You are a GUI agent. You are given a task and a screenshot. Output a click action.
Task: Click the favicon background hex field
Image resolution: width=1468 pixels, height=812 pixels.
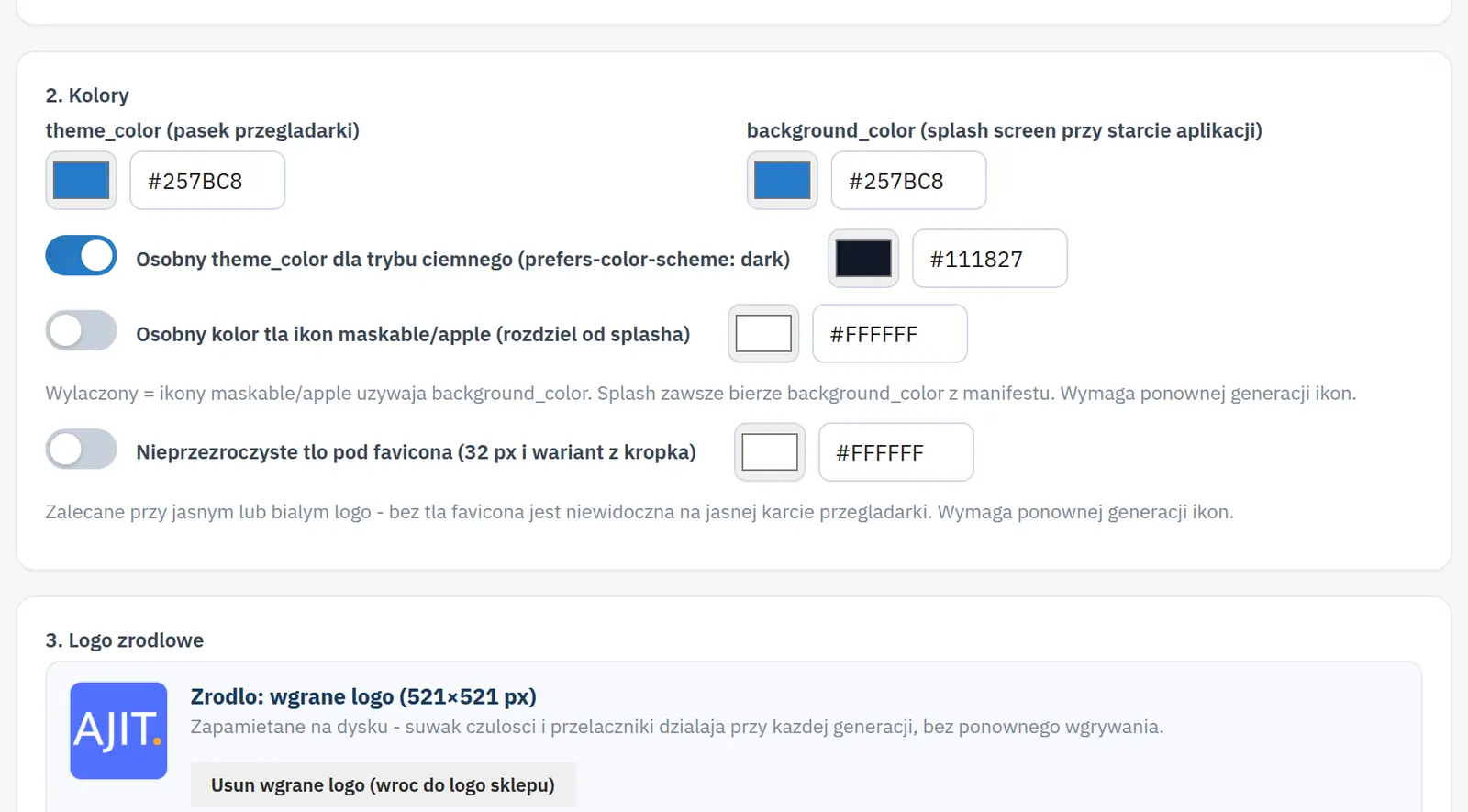(x=896, y=452)
